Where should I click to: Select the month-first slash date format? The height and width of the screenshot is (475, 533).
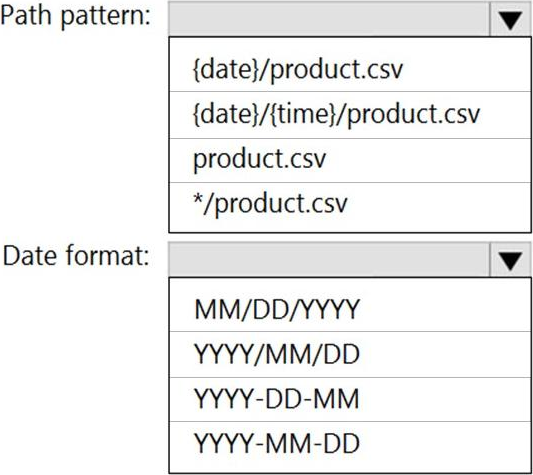(x=350, y=309)
